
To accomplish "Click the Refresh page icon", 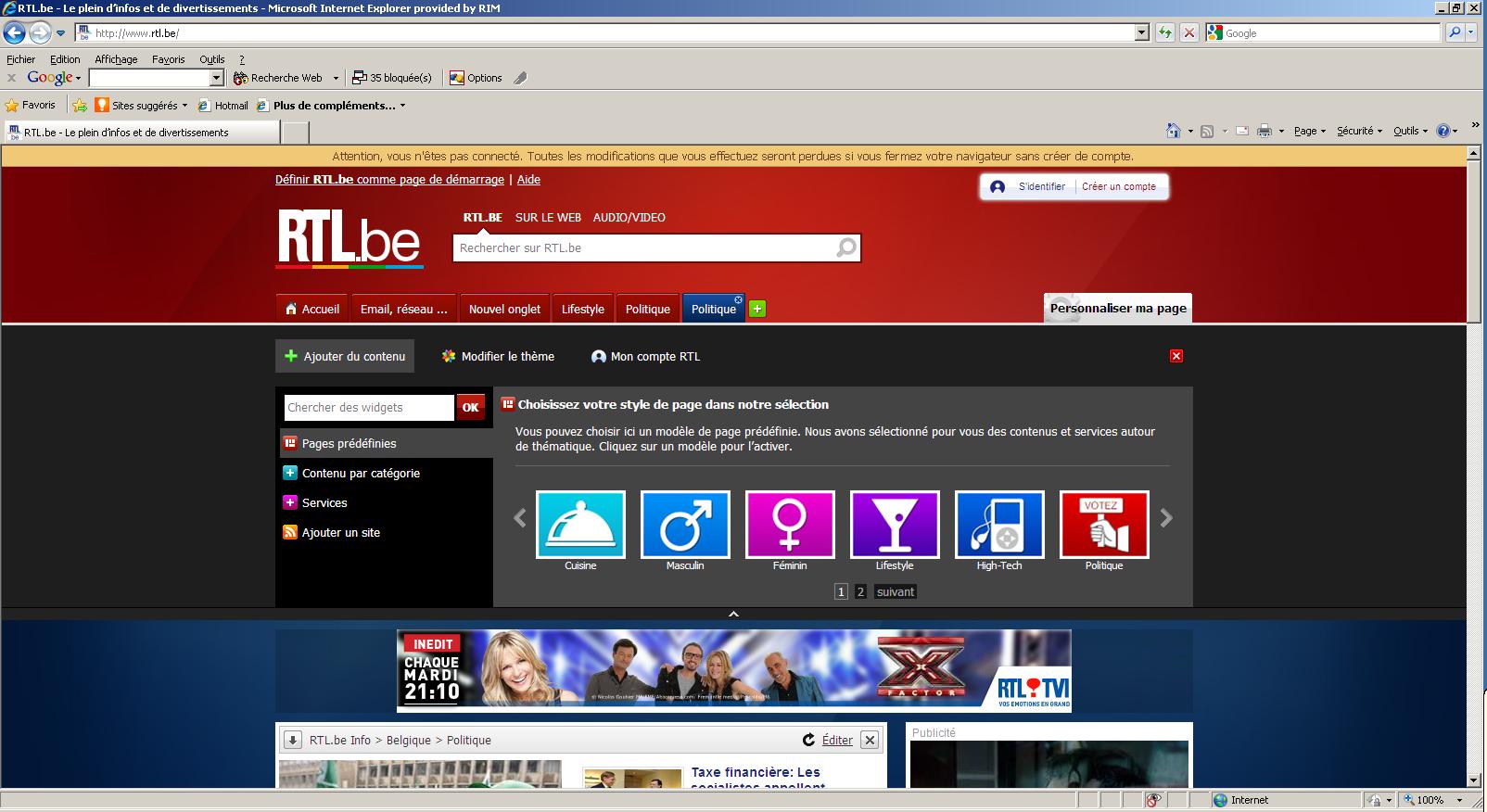I will click(1165, 32).
